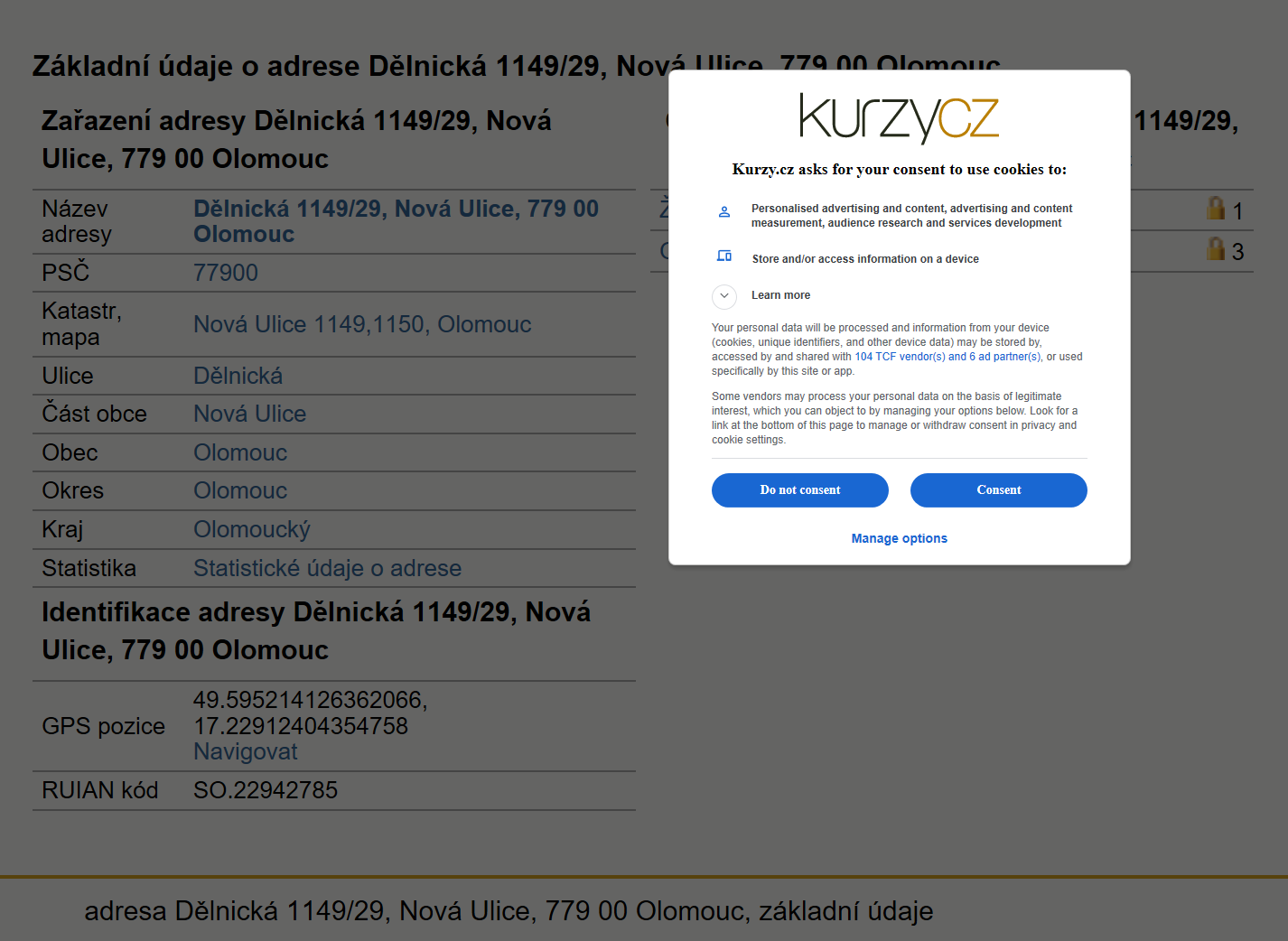Click the person icon beside personalised advertising
The width and height of the screenshot is (1288, 941).
pyautogui.click(x=723, y=212)
